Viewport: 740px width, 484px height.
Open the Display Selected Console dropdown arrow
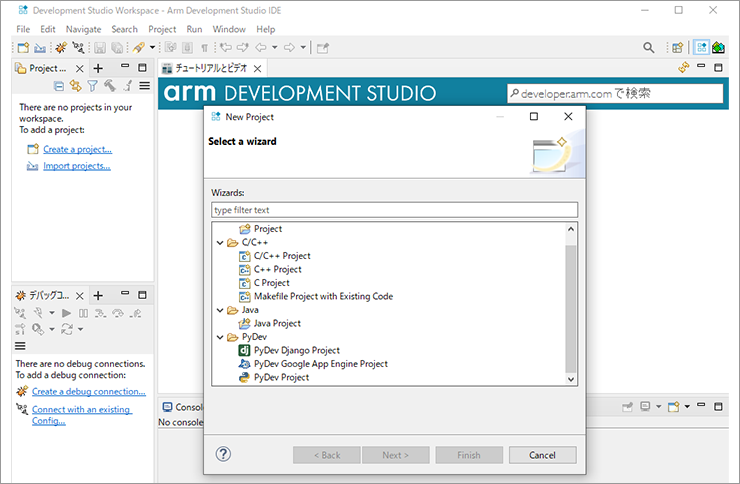658,407
